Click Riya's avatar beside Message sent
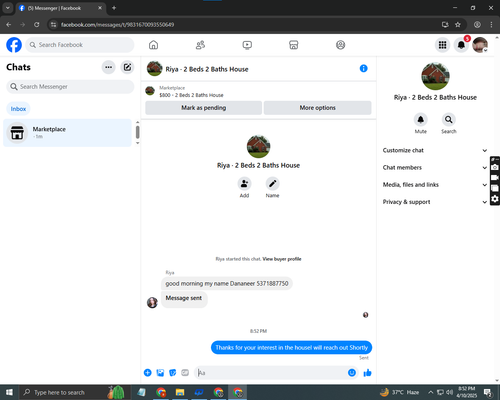 (x=152, y=302)
